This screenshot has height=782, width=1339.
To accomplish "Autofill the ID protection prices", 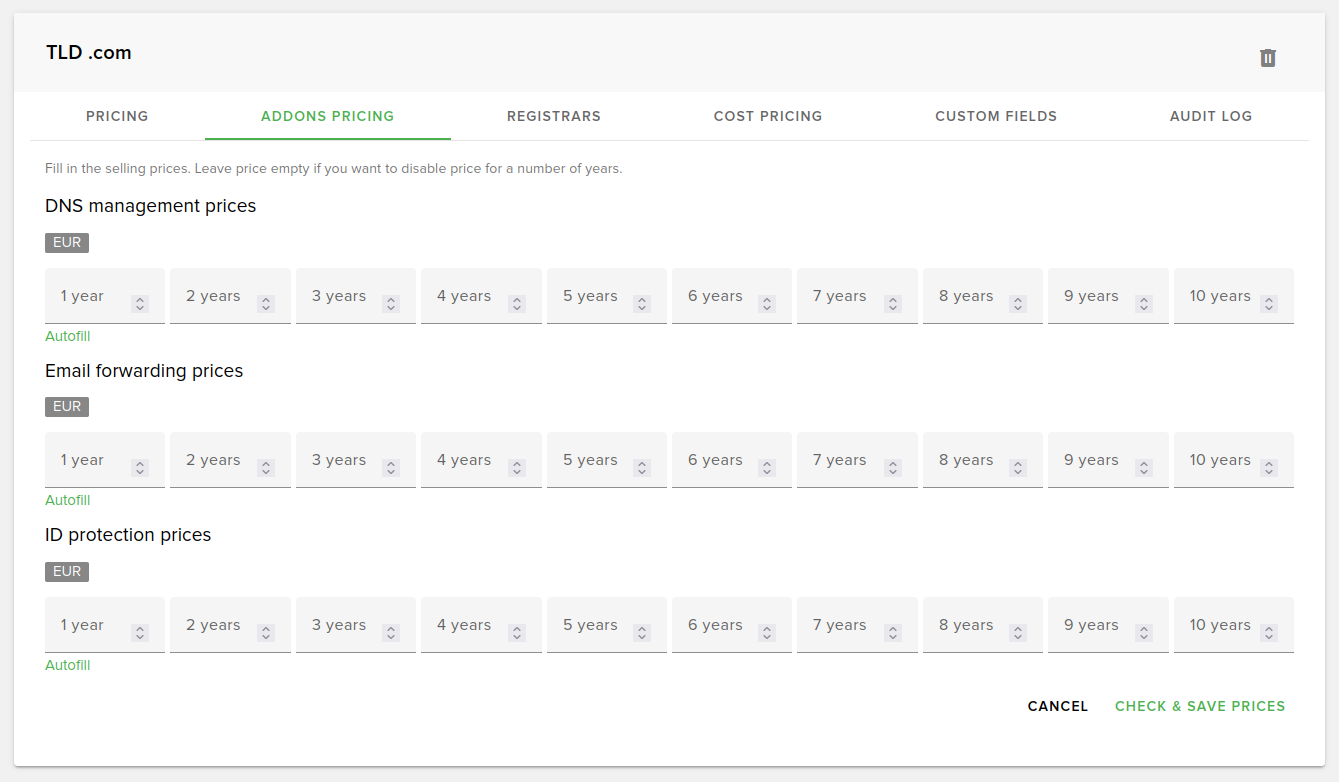I will pyautogui.click(x=67, y=665).
